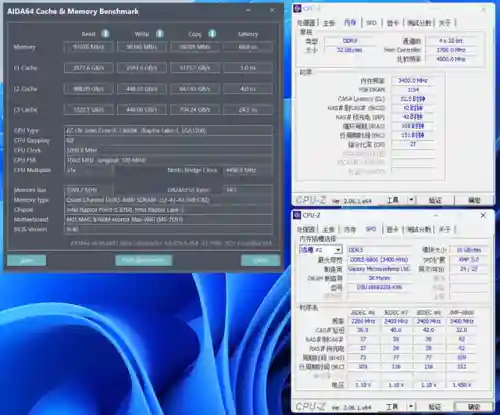Screen dimensions: 500x415
Task: Click 确定 button in the lower CPU-Z window
Action: pos(474,406)
